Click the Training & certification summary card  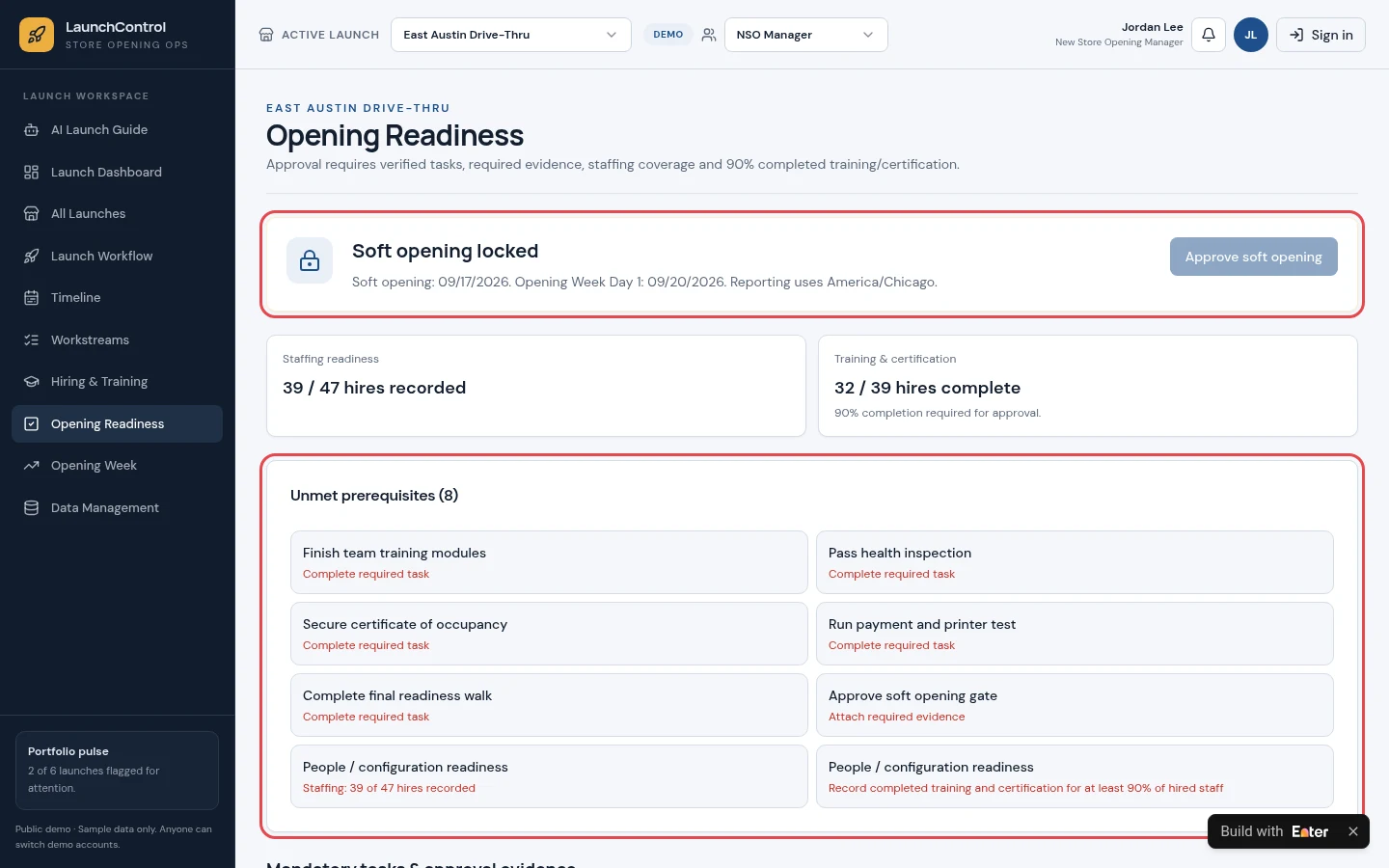1088,386
